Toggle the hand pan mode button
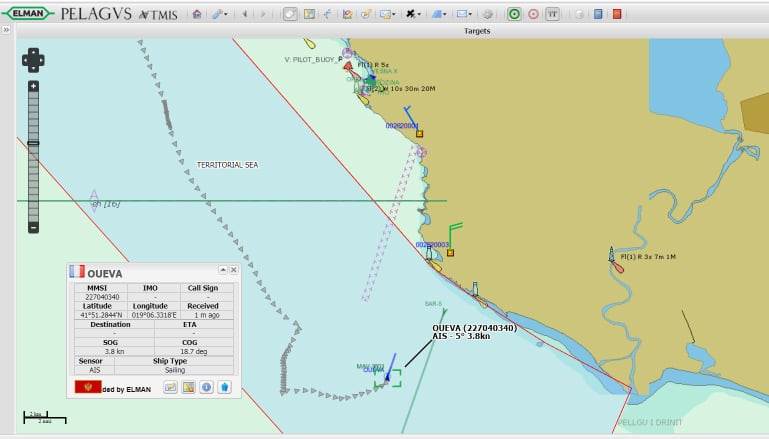The width and height of the screenshot is (769, 439). click(289, 14)
